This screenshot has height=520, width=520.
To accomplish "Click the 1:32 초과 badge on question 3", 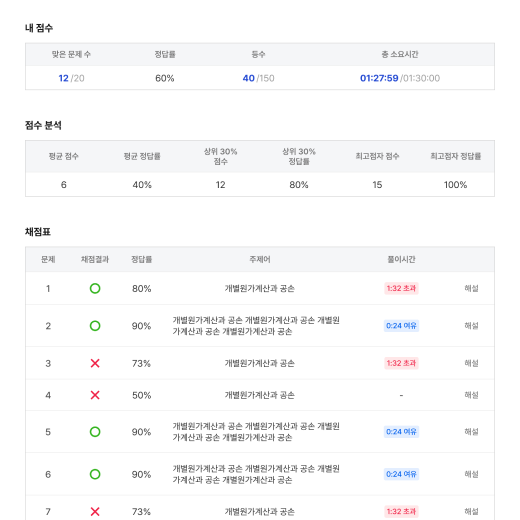I will point(401,363).
